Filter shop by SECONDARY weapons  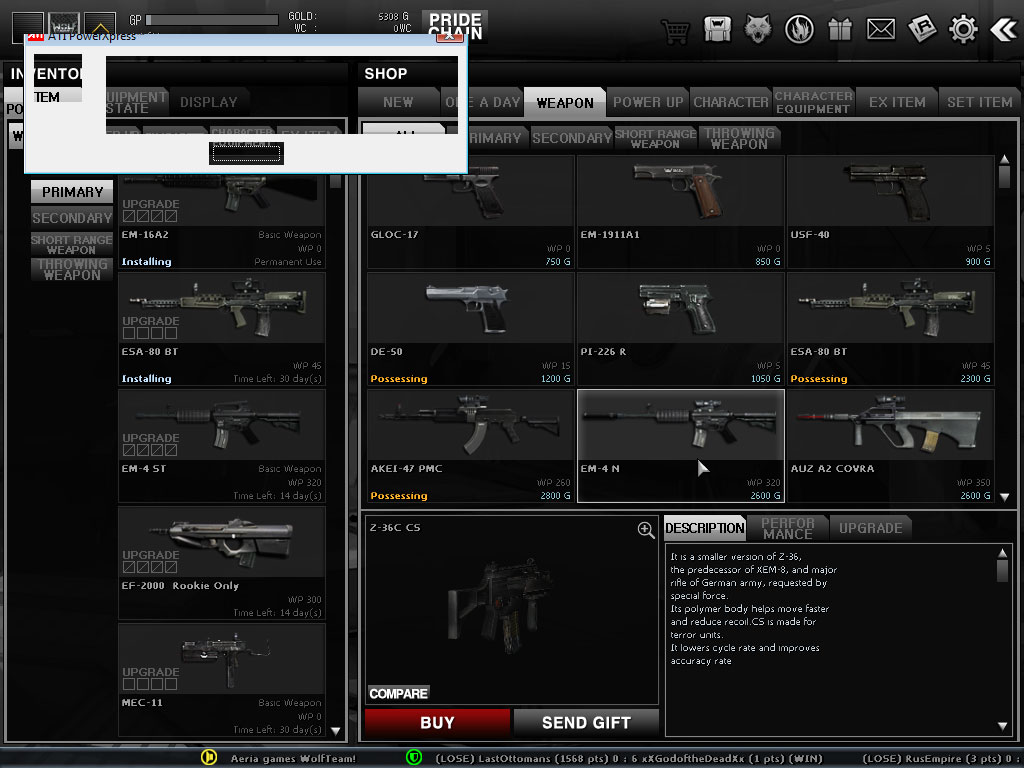click(571, 138)
